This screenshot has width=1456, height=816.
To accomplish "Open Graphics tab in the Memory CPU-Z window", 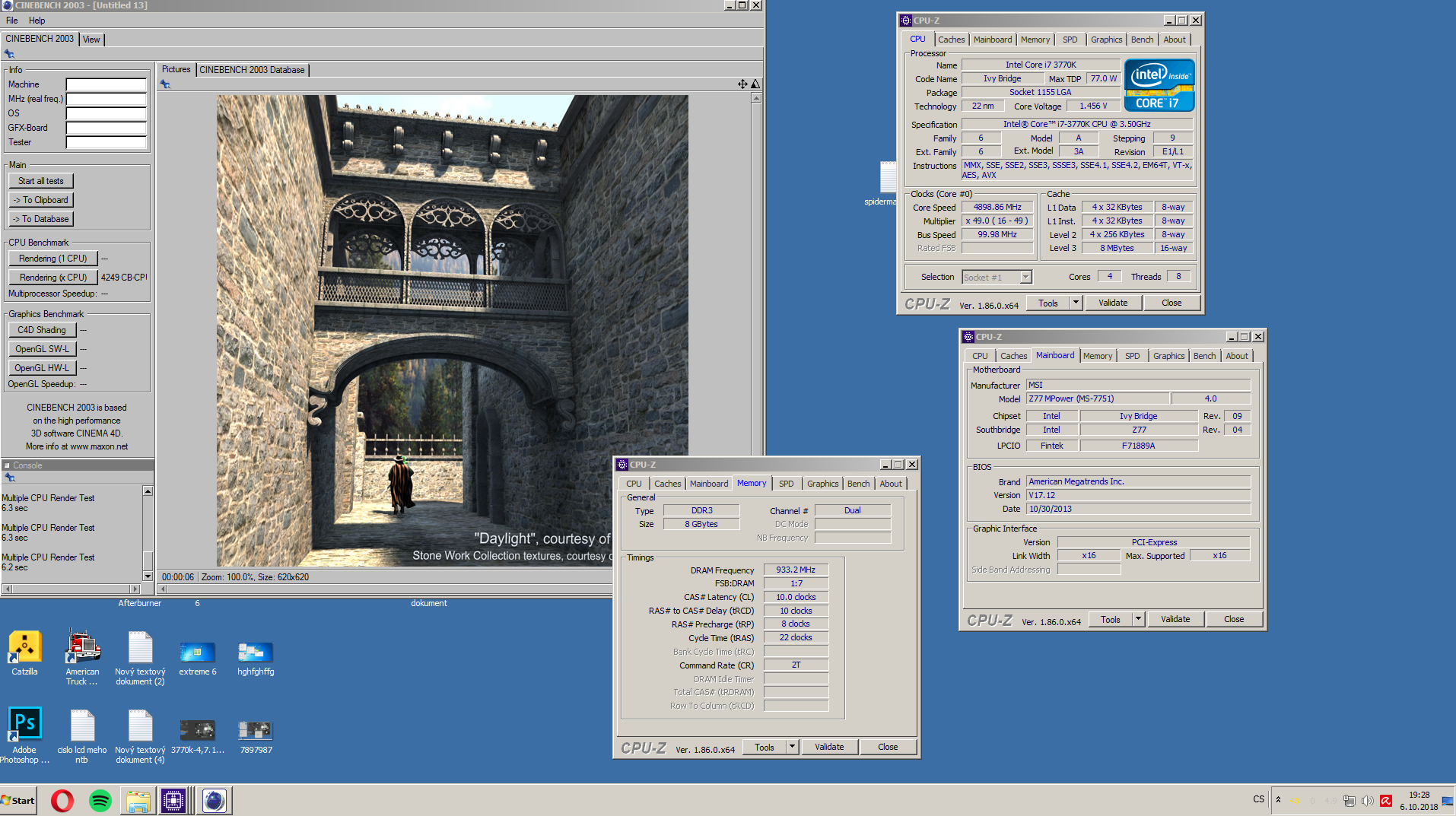I will point(822,484).
